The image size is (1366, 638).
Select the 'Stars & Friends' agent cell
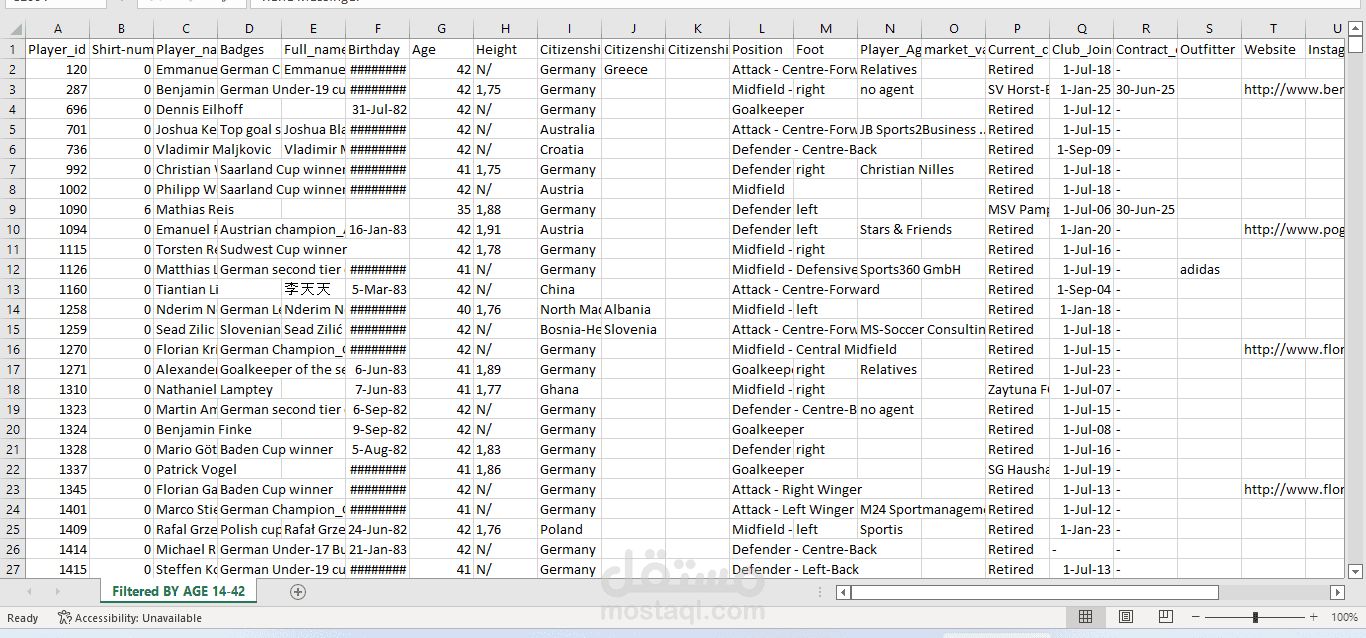[x=890, y=229]
